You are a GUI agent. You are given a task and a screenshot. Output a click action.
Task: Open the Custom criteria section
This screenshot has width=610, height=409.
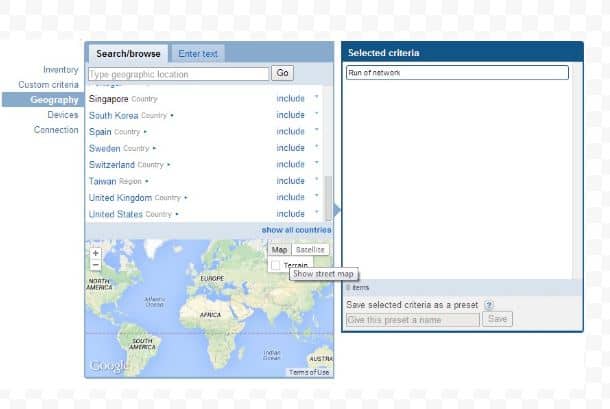[x=48, y=85]
